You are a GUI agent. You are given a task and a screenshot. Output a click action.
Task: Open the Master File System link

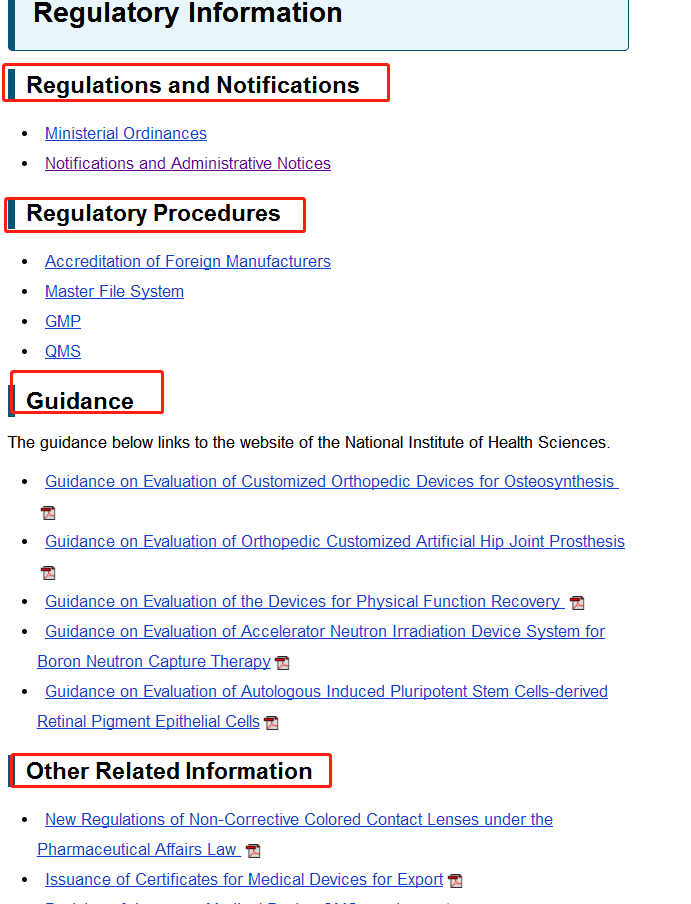coord(114,291)
